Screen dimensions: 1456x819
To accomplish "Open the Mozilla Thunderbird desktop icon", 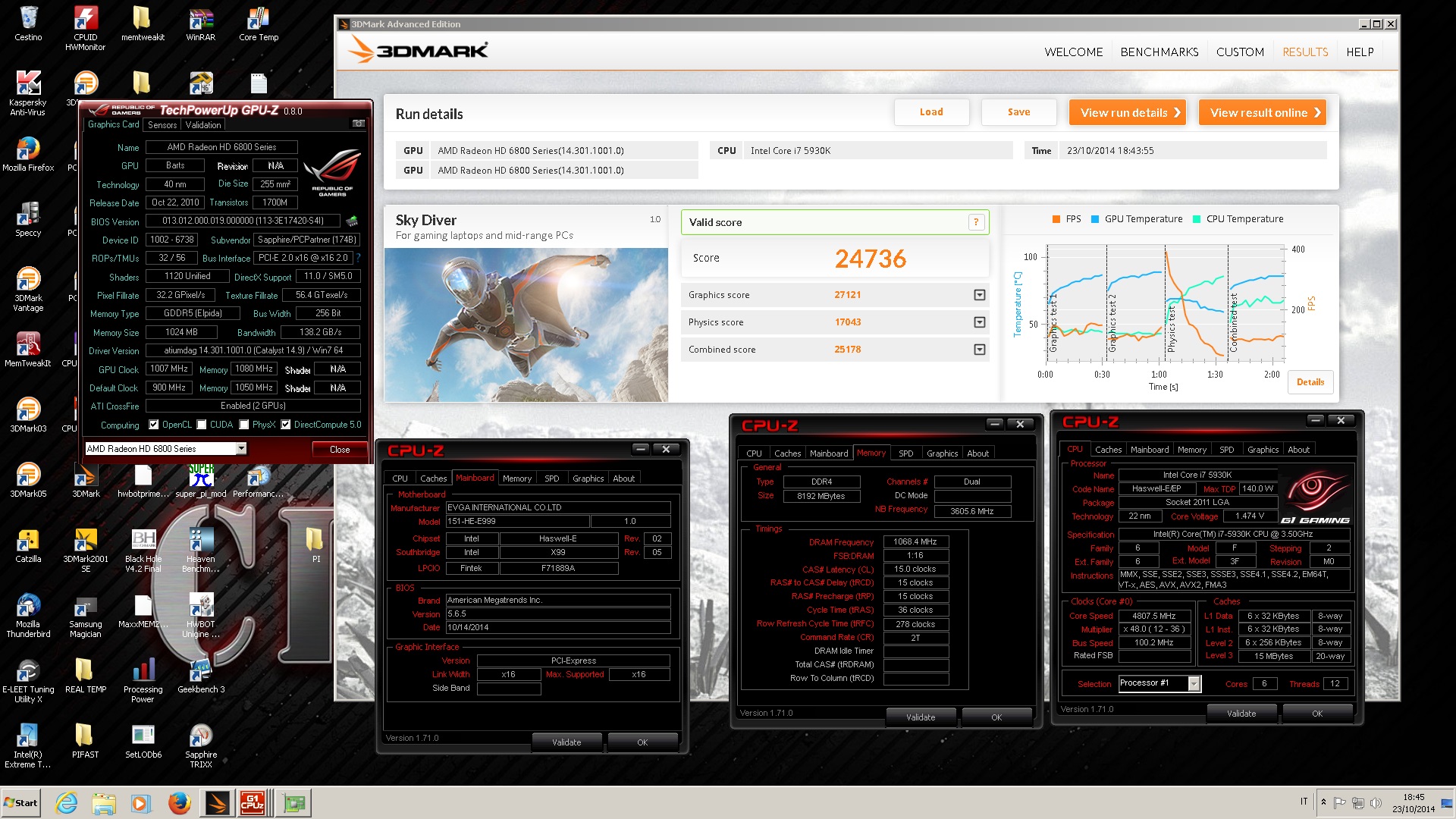I will [x=28, y=615].
